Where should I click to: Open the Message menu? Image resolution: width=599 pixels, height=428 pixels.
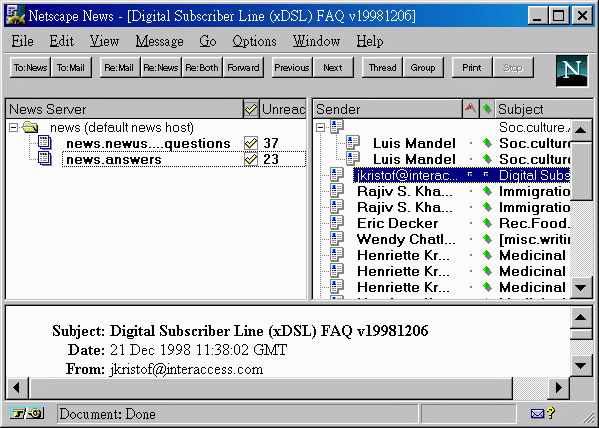159,41
